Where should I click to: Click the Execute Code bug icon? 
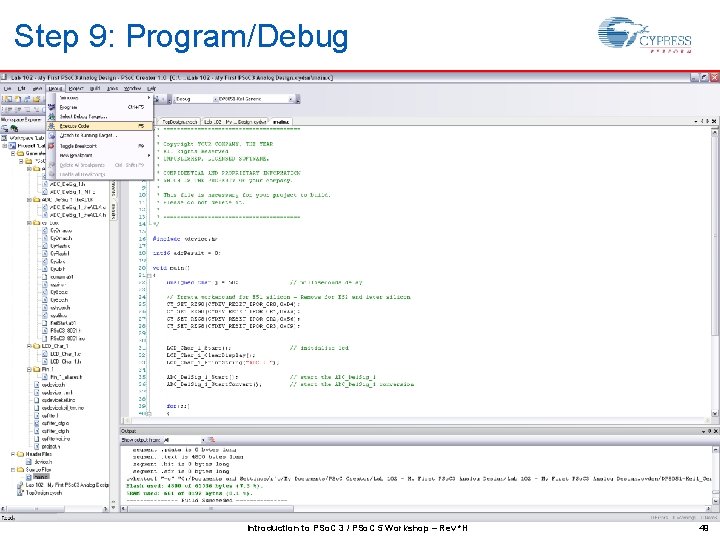[52, 126]
